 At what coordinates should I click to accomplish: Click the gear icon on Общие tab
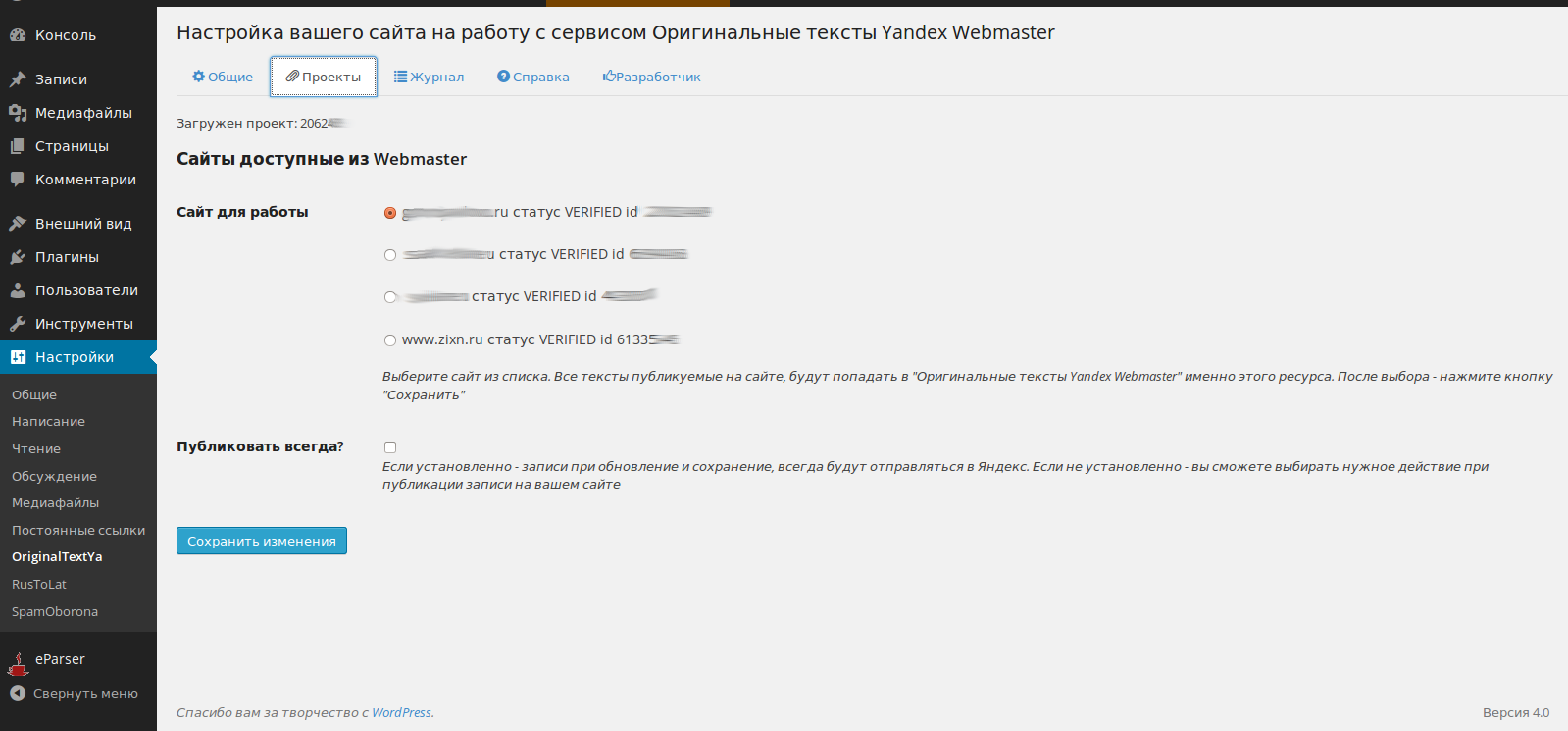pyautogui.click(x=198, y=77)
